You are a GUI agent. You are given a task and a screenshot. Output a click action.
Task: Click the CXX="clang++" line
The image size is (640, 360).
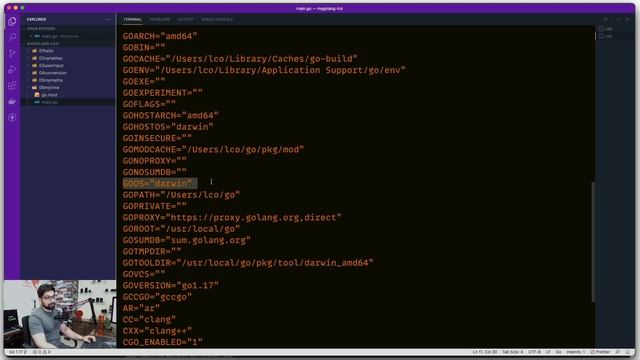point(157,331)
